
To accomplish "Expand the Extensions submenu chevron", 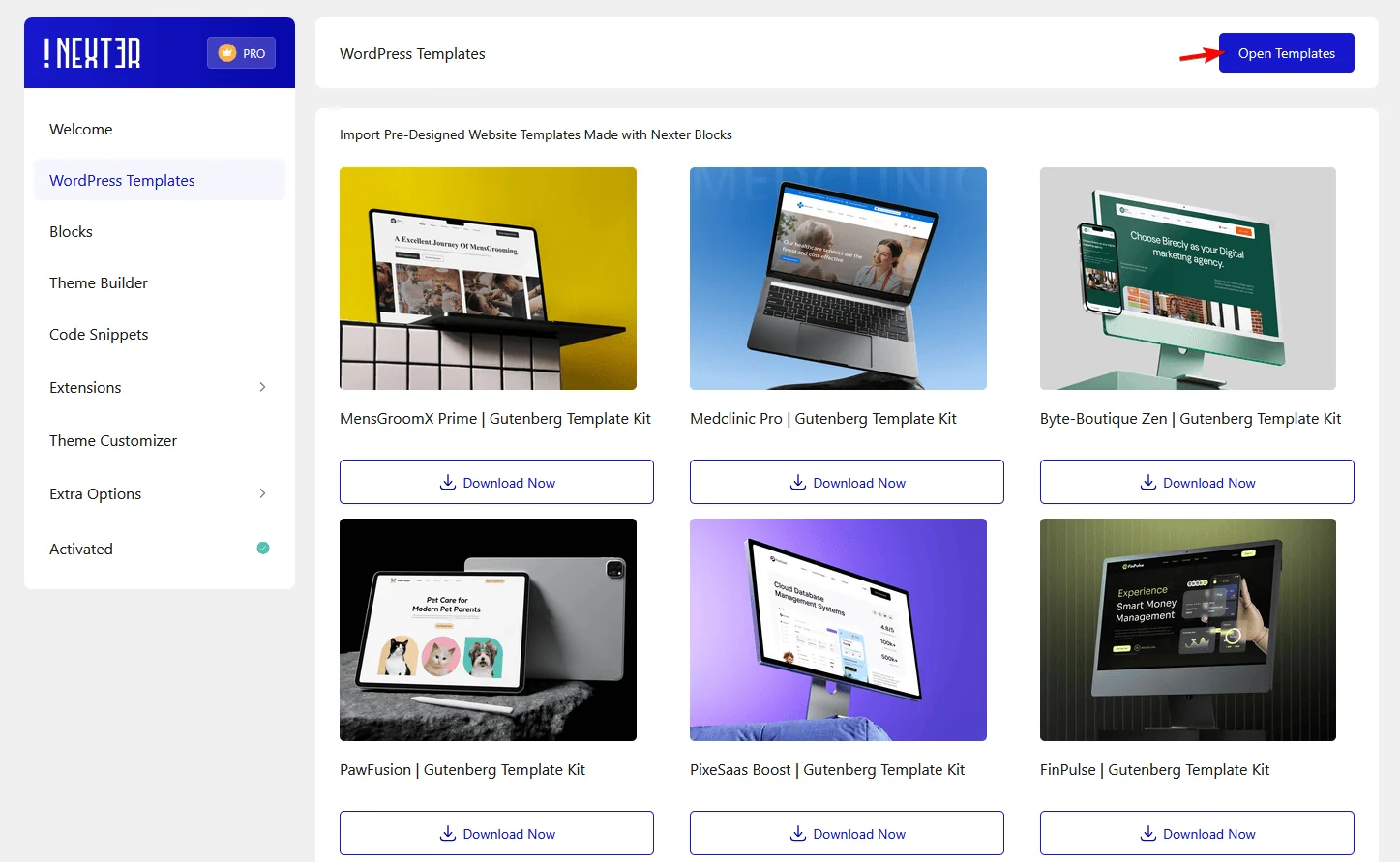I will pos(262,387).
